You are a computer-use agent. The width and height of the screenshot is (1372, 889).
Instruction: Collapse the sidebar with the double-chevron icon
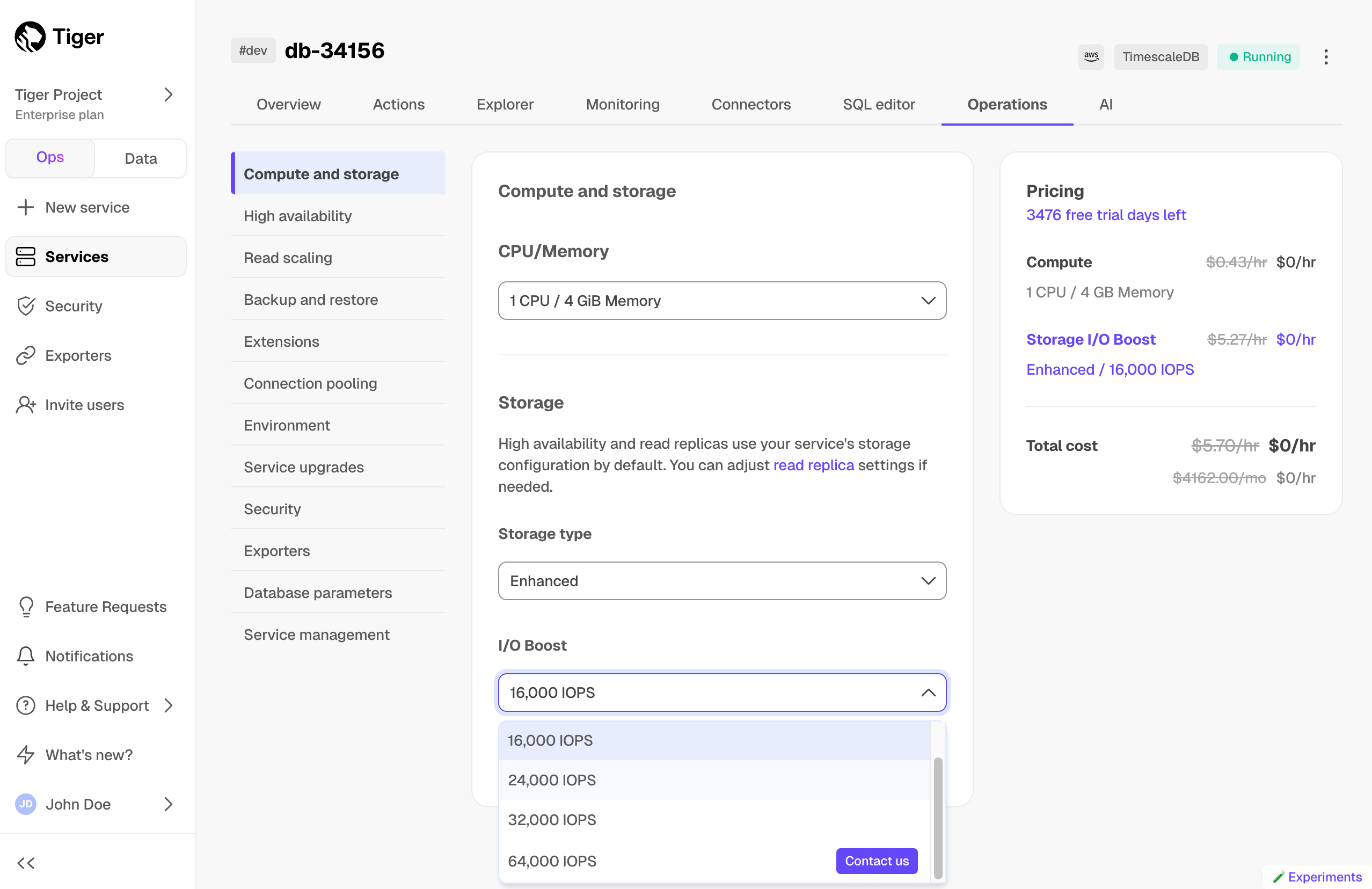tap(25, 863)
